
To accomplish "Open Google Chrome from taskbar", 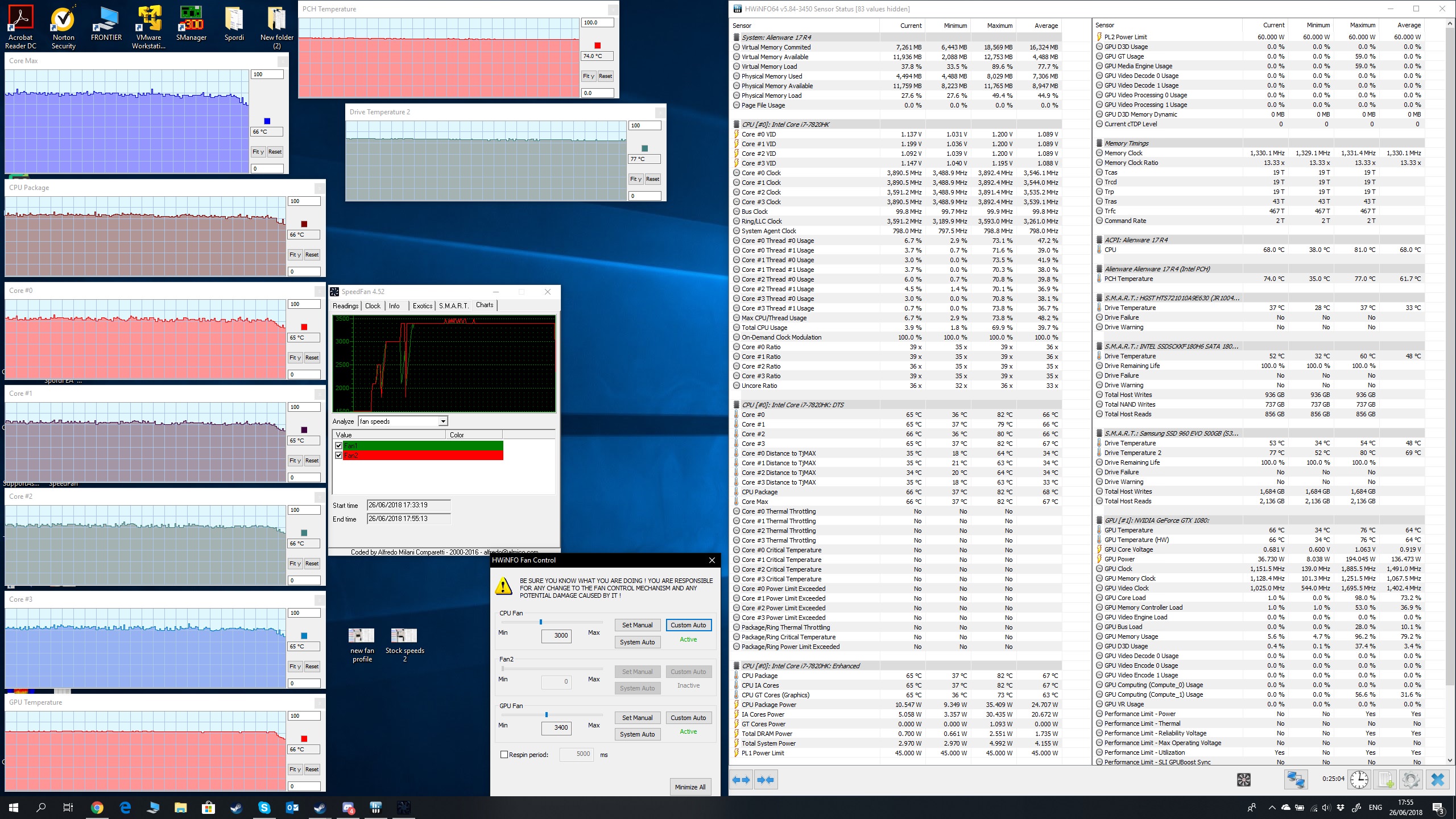I will [x=97, y=807].
